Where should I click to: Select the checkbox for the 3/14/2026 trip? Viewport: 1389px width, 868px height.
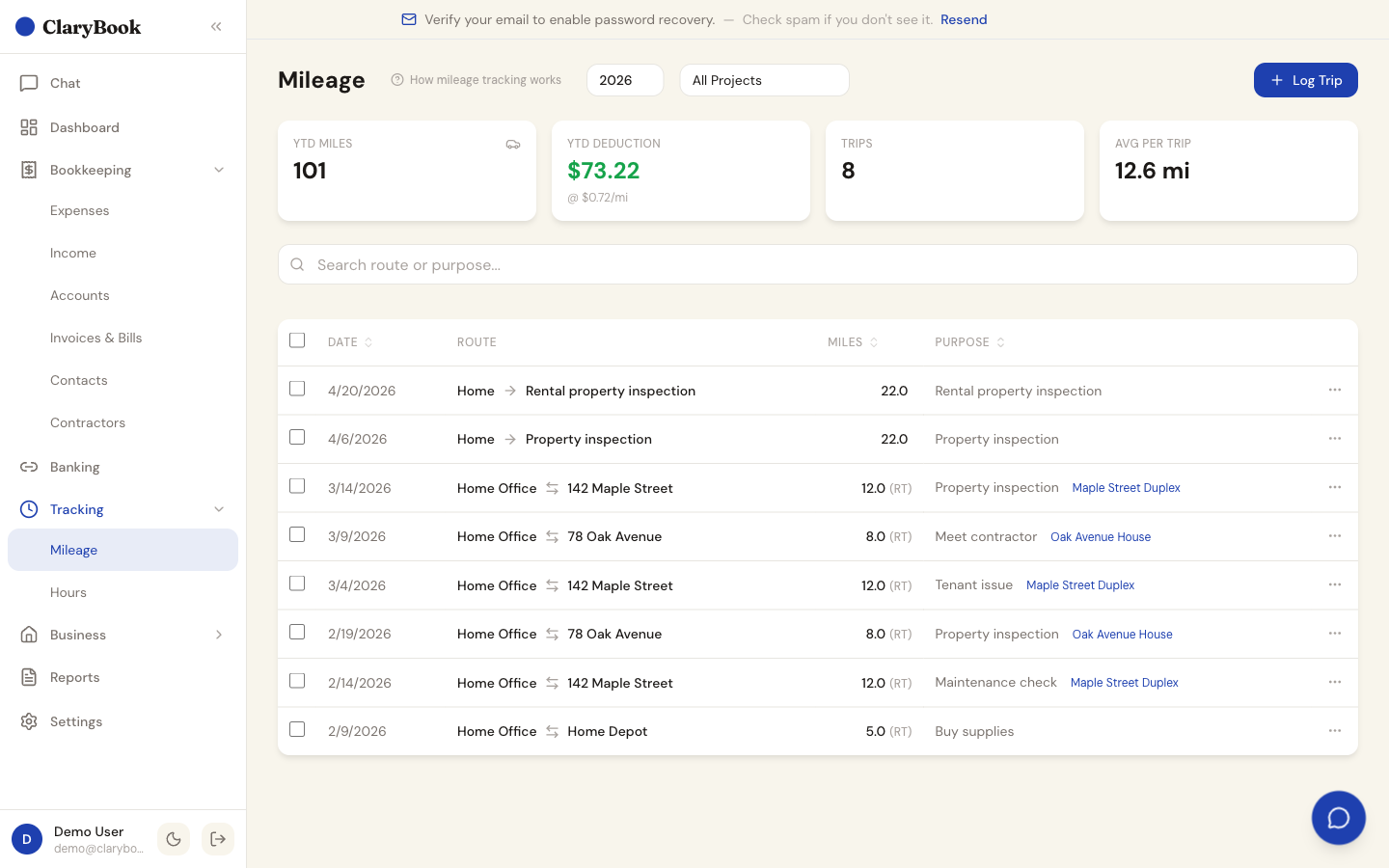297,486
